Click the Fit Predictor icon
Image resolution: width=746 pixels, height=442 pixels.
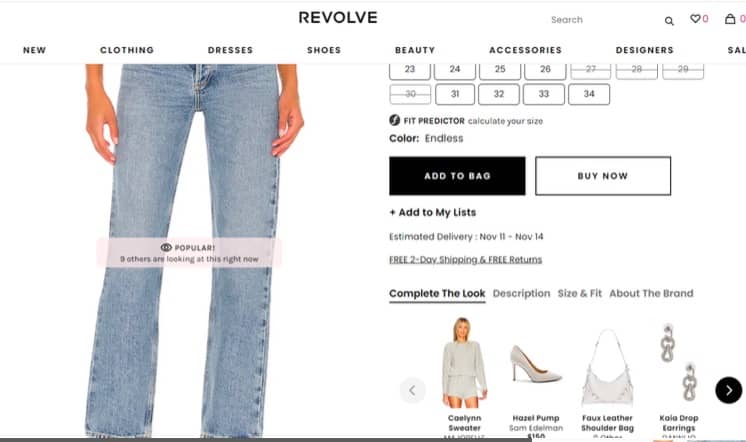pyautogui.click(x=394, y=120)
